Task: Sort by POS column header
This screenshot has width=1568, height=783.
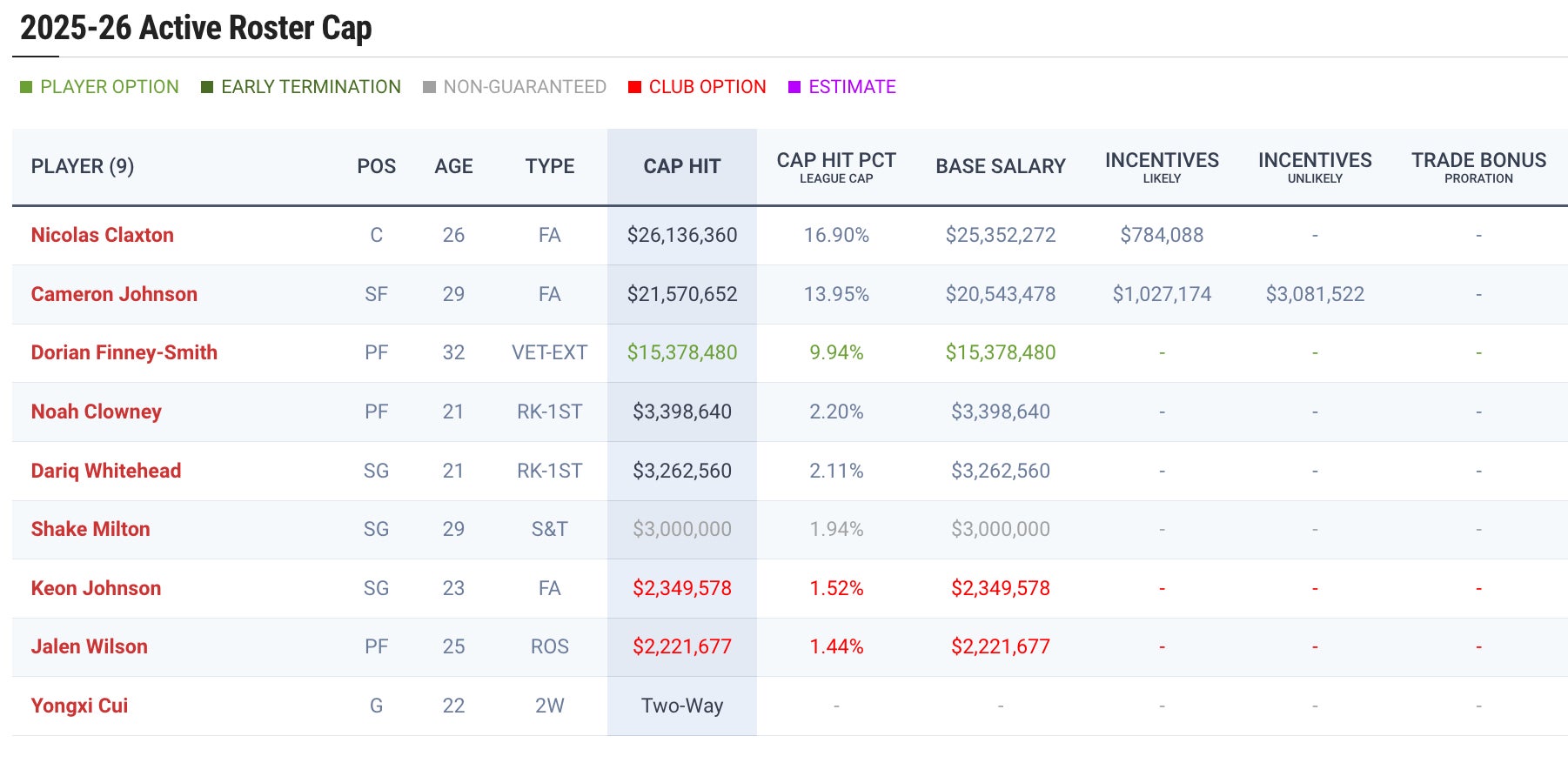Action: (x=376, y=166)
